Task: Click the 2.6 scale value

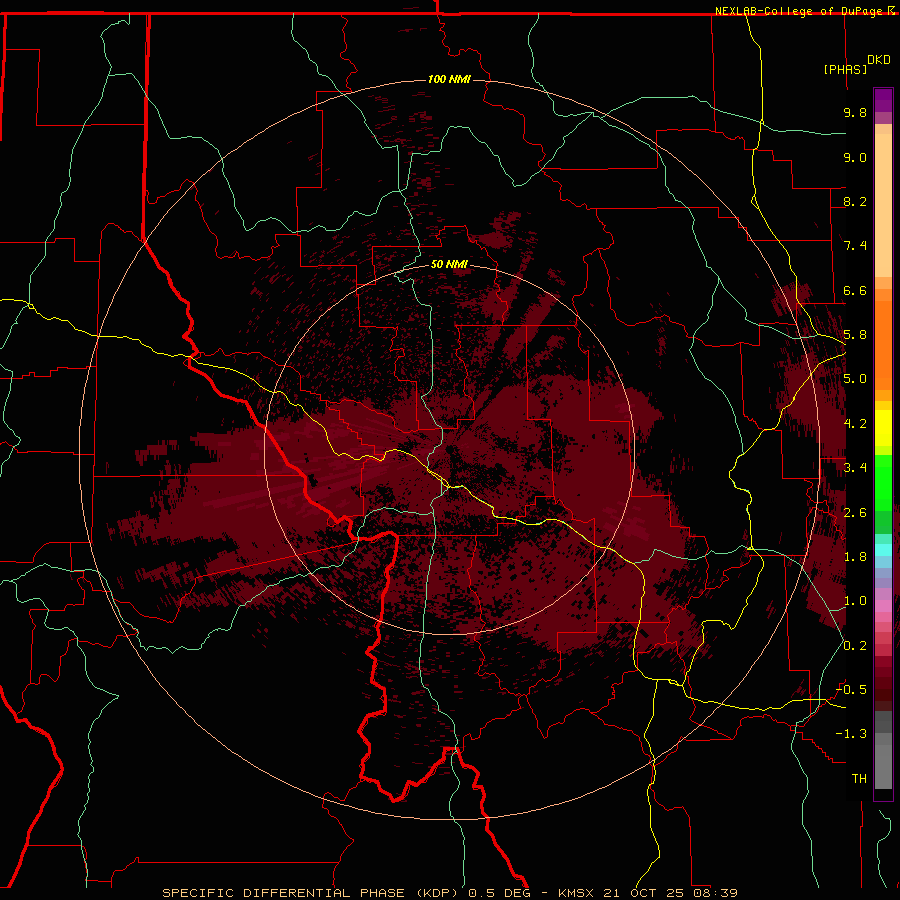Action: pos(855,512)
